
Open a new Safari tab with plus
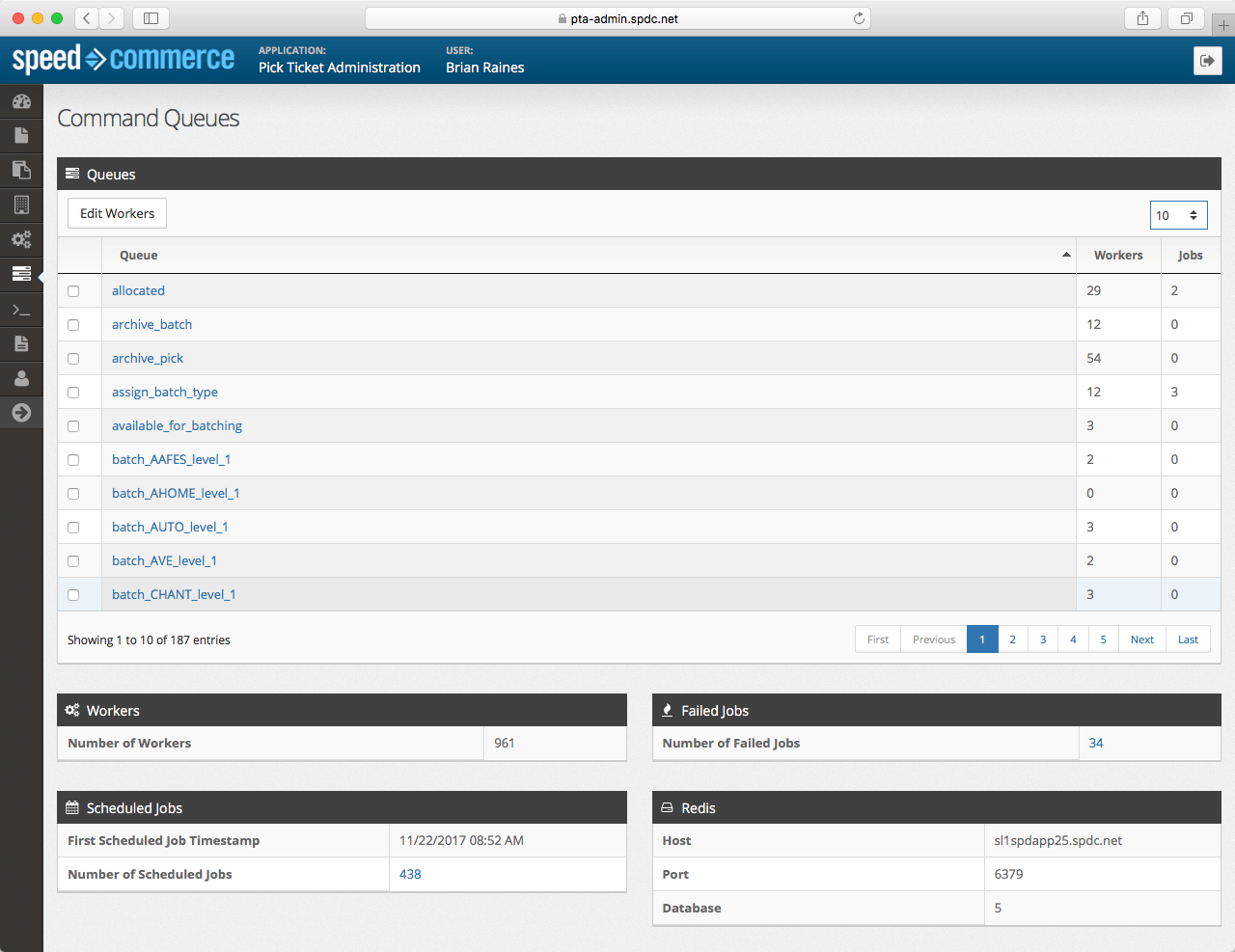(1223, 24)
